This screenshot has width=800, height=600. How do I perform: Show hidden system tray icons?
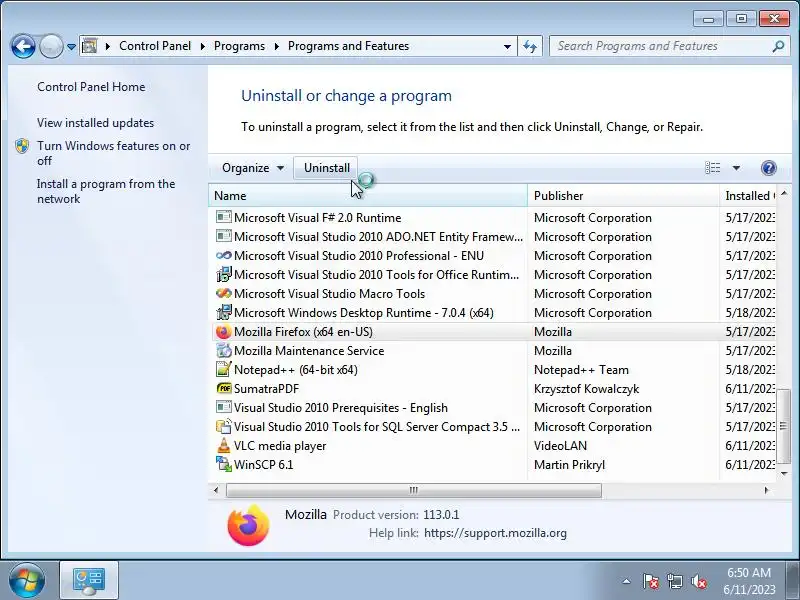(x=626, y=581)
